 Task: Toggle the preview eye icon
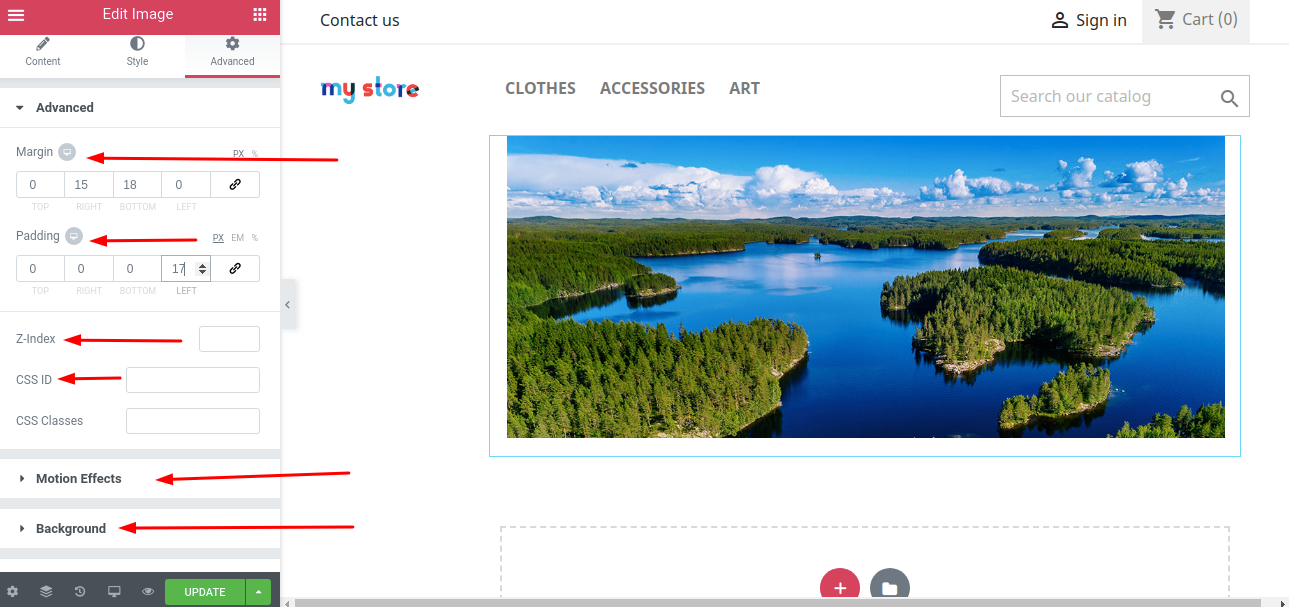click(x=148, y=592)
